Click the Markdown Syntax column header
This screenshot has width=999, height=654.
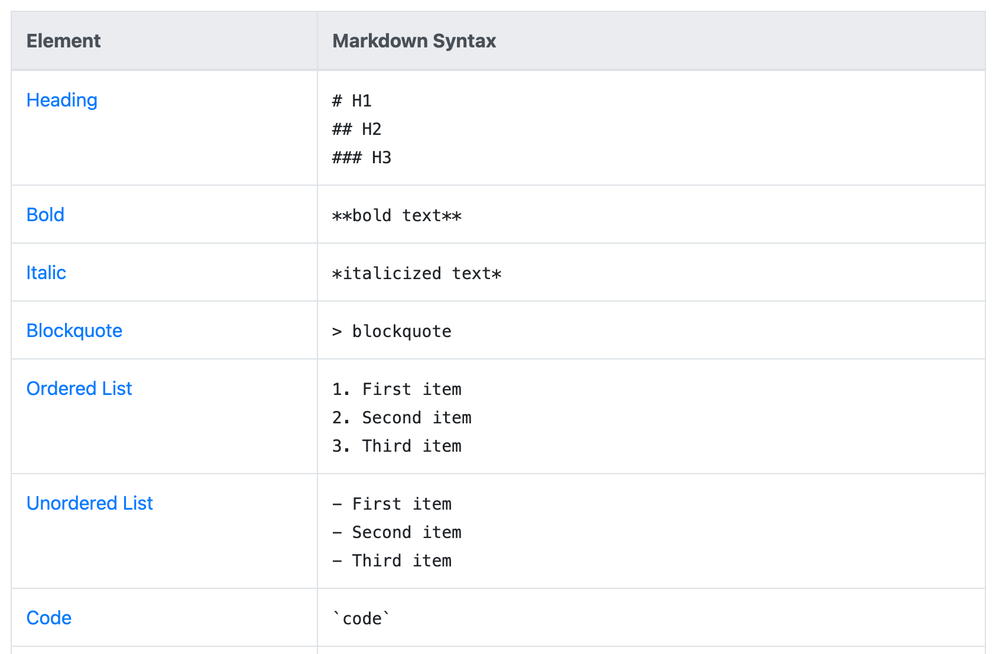point(414,41)
